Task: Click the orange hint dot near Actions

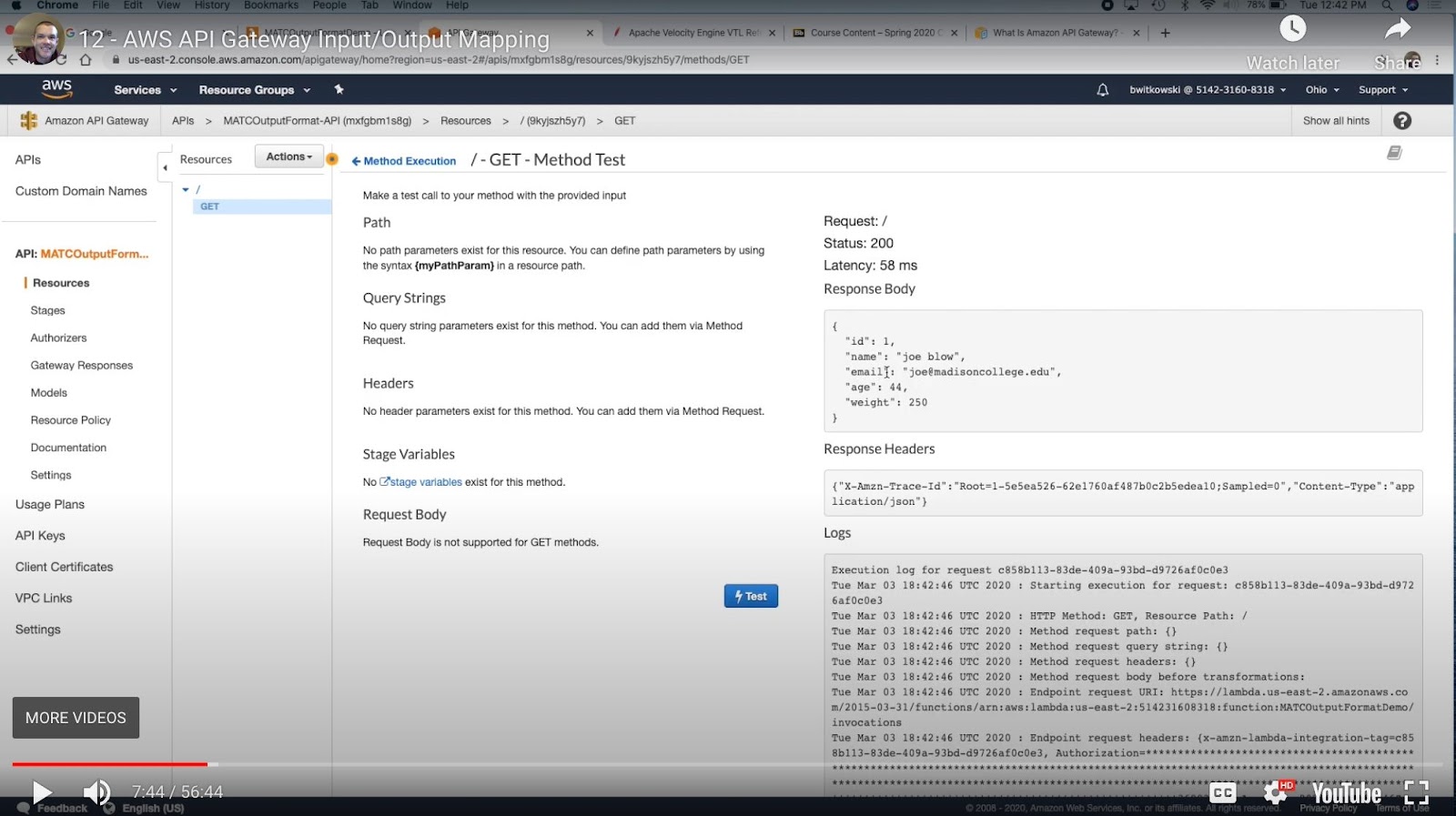Action: click(x=332, y=159)
